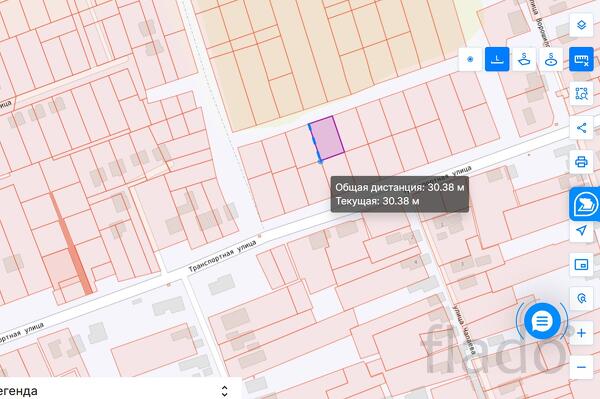Screen dimensions: 600x399
Task: Open map object search icon
Action: click(581, 298)
